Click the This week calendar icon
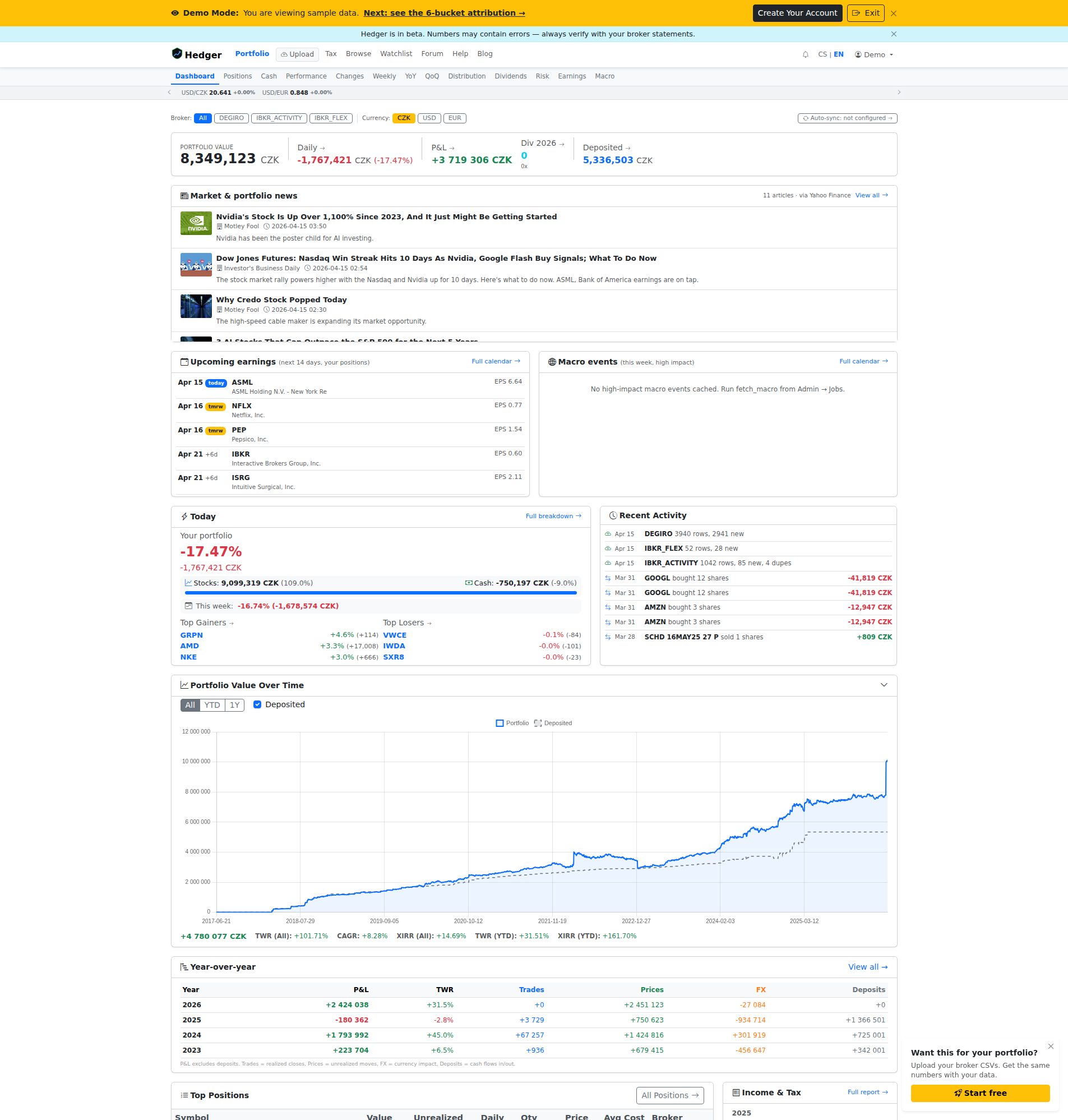The width and height of the screenshot is (1068, 1120). tap(188, 606)
